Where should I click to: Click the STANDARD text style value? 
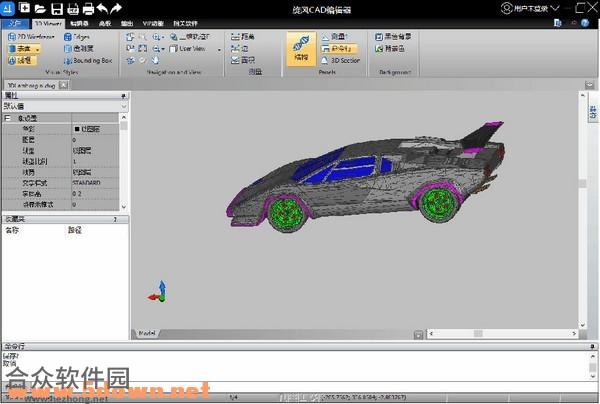[x=86, y=183]
